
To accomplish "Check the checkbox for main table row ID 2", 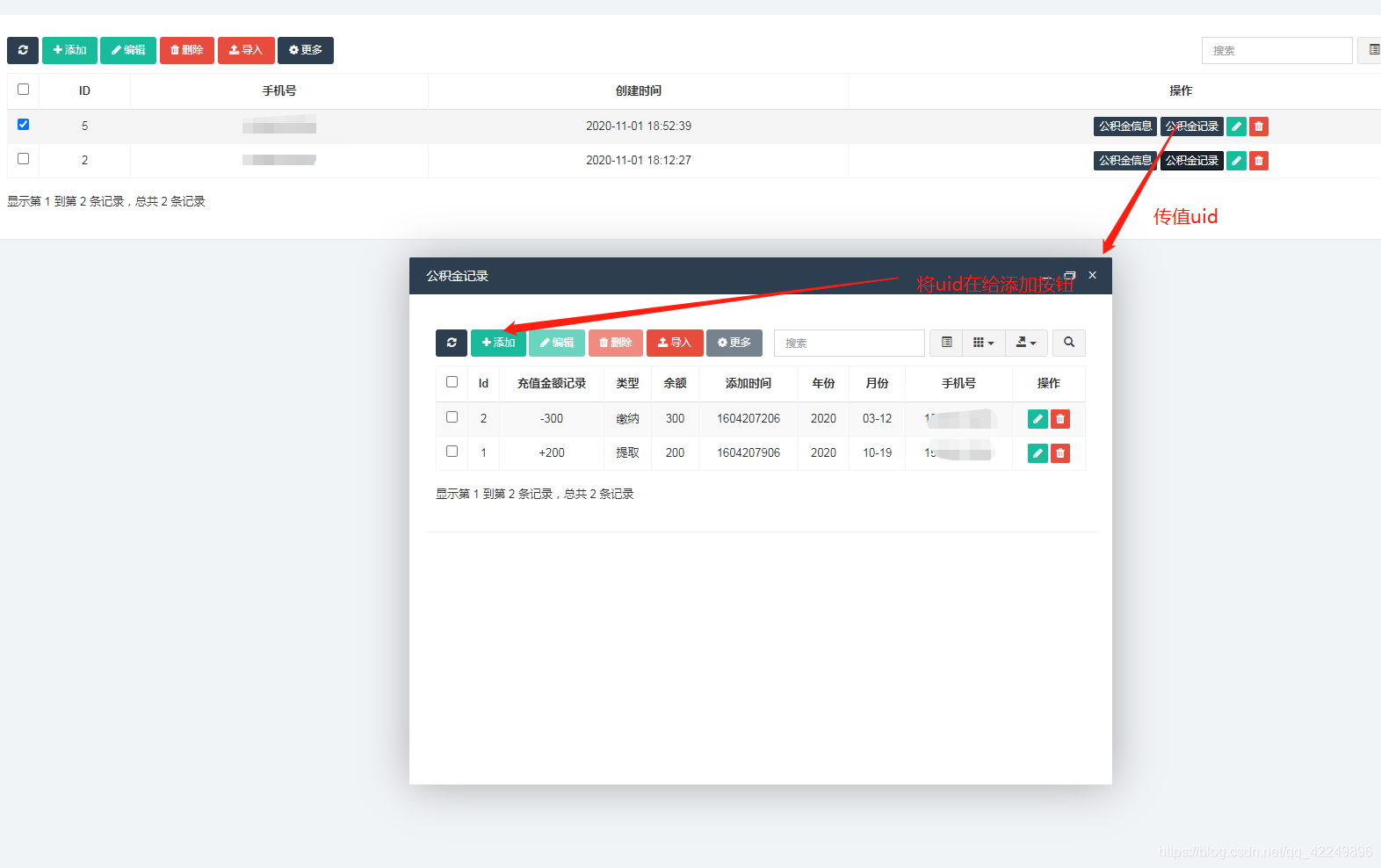I will pos(24,159).
